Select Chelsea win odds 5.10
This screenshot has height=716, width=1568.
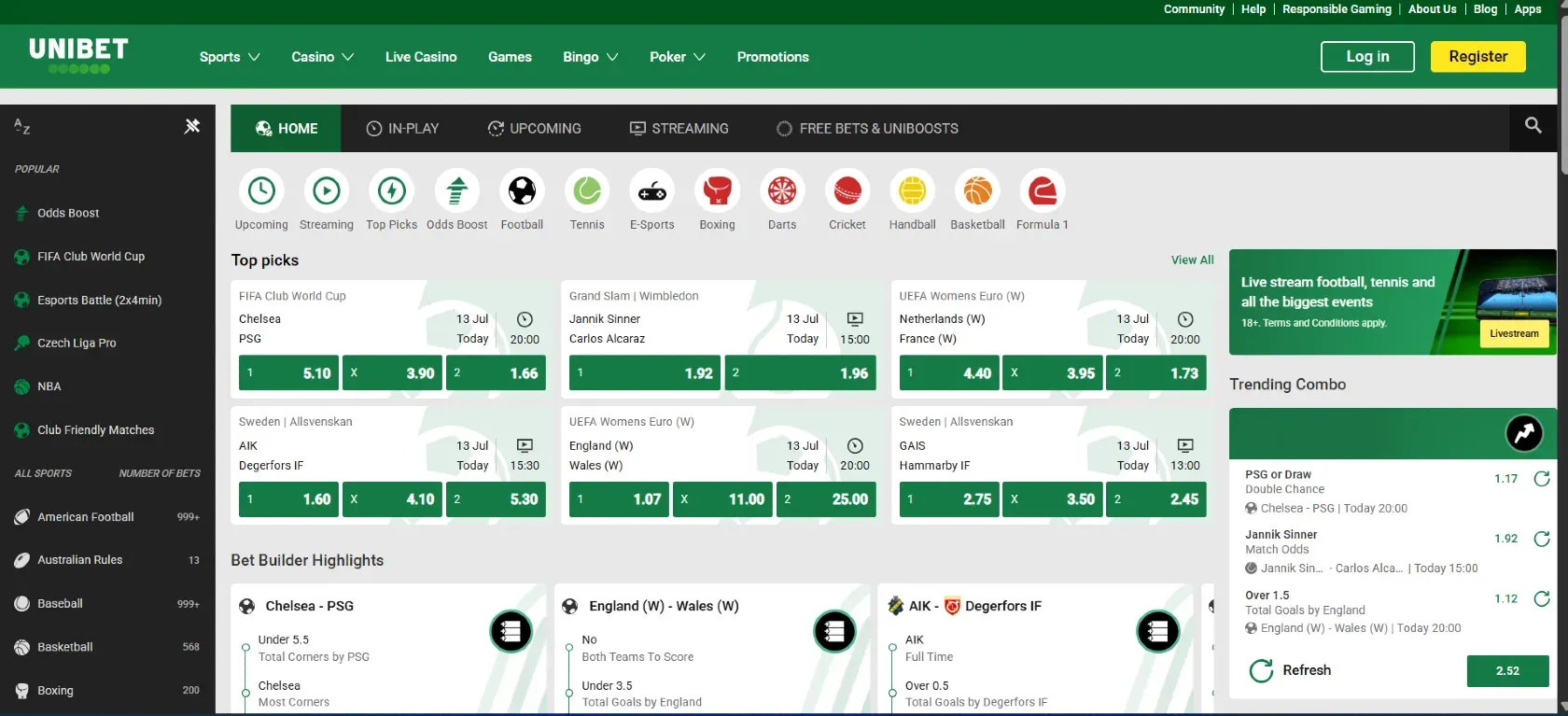pyautogui.click(x=288, y=372)
